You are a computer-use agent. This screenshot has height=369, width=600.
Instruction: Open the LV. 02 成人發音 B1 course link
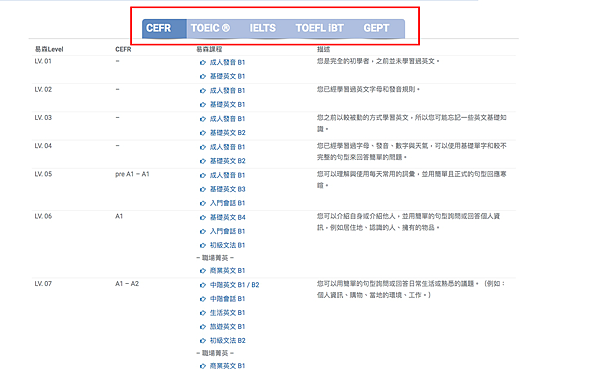click(x=227, y=91)
